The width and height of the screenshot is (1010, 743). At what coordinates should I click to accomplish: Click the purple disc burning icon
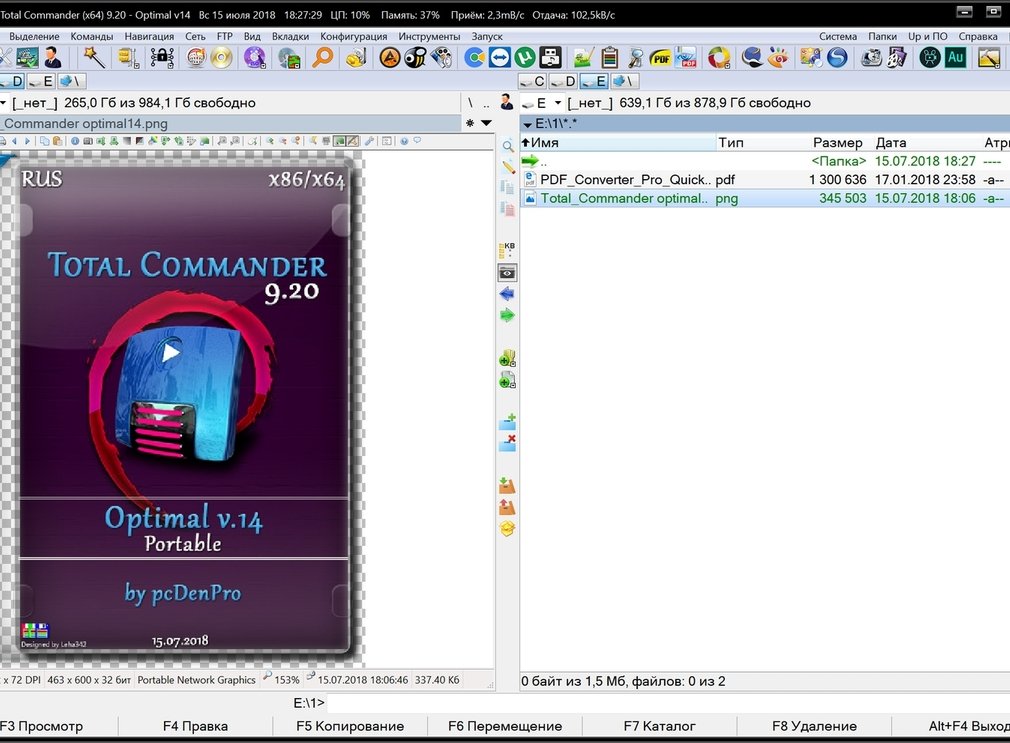[x=255, y=58]
